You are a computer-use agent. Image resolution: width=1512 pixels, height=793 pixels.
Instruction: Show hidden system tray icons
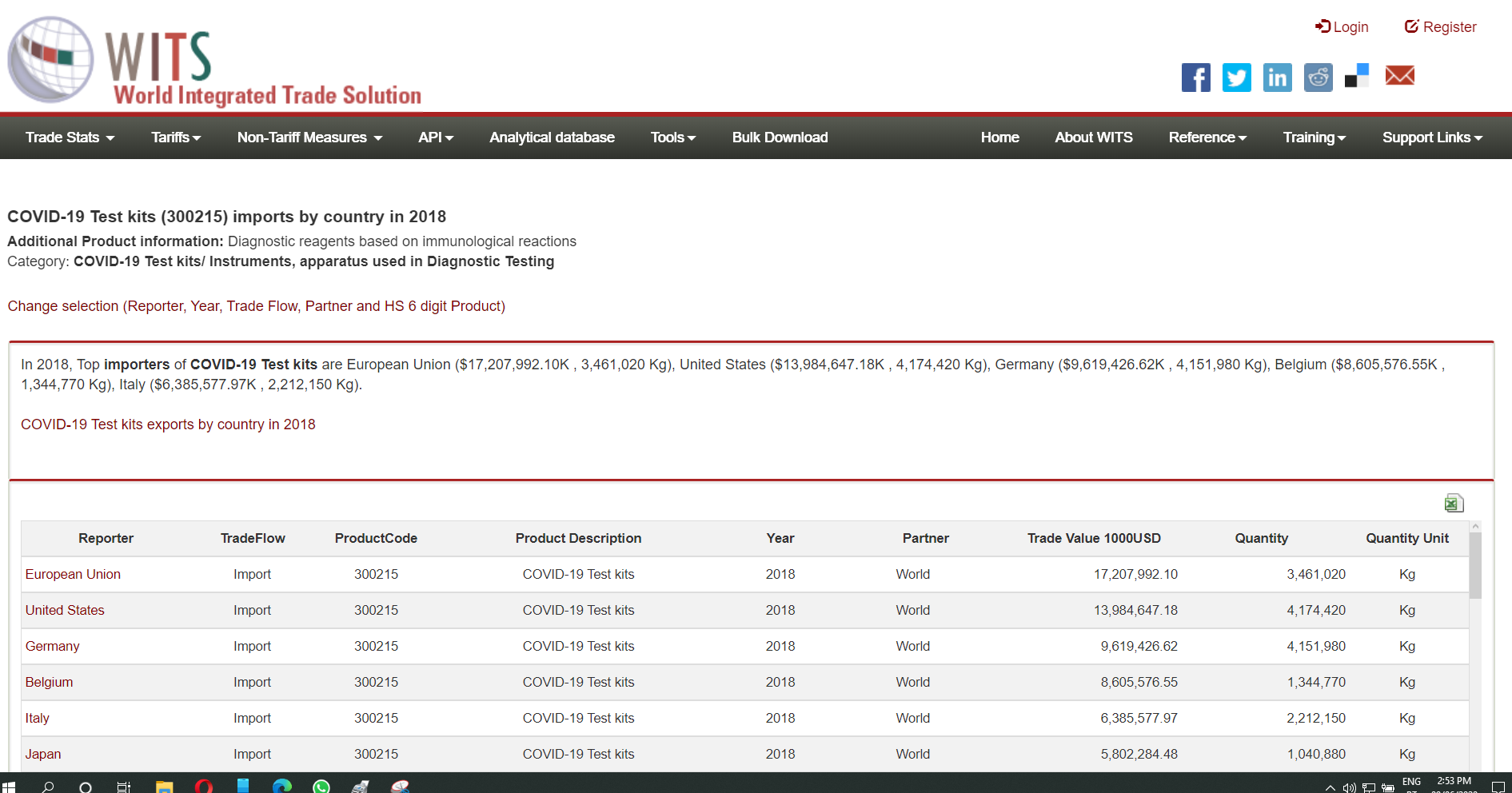(x=1330, y=787)
